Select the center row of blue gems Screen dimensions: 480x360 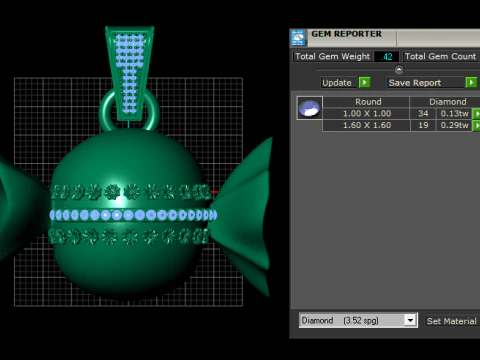point(133,215)
